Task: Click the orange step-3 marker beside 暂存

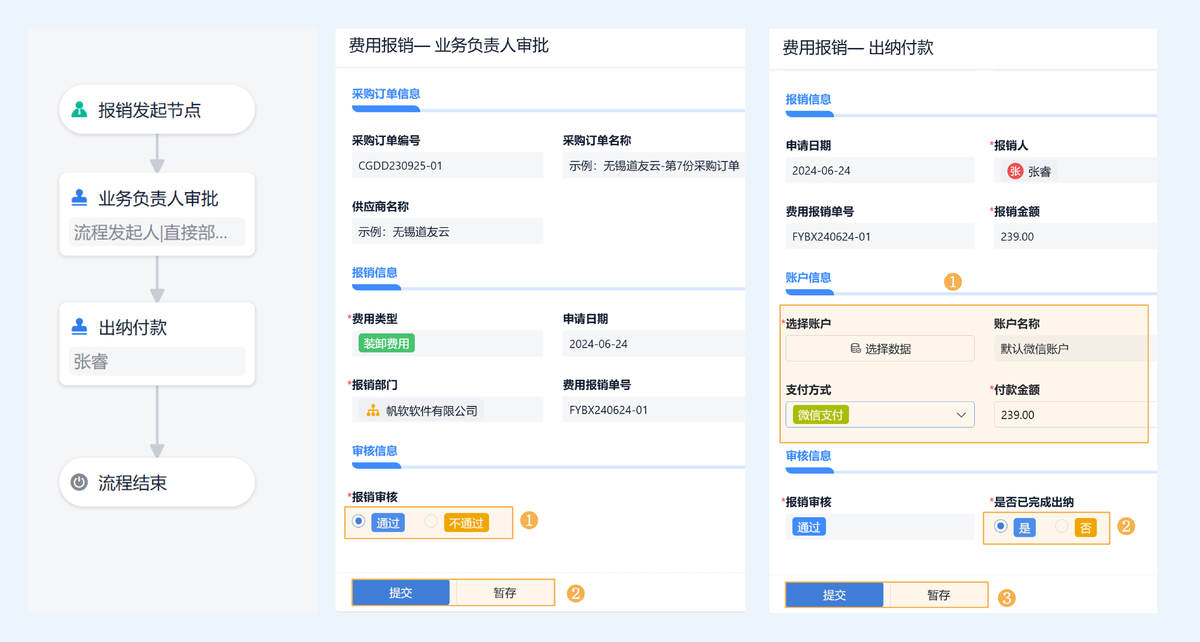Action: 1007,598
